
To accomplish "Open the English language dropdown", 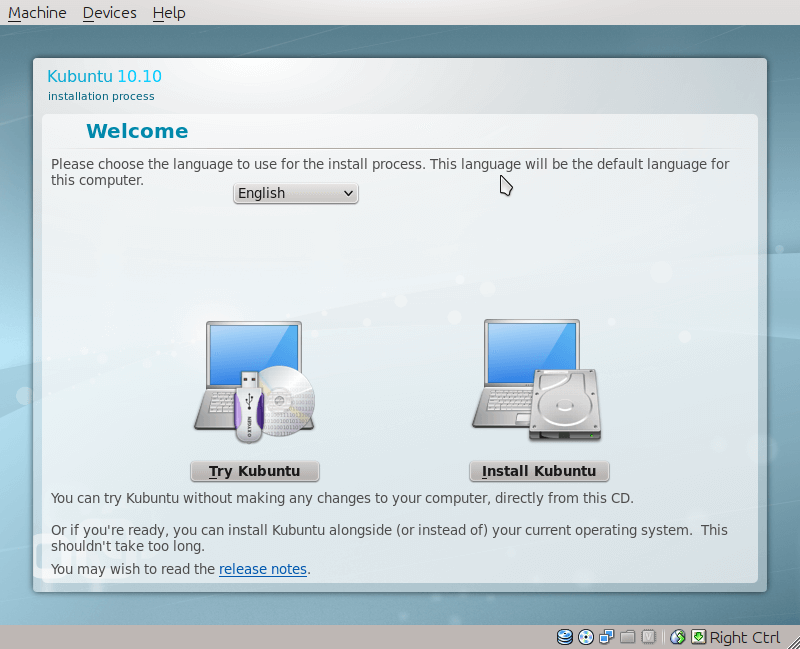I will tap(295, 193).
